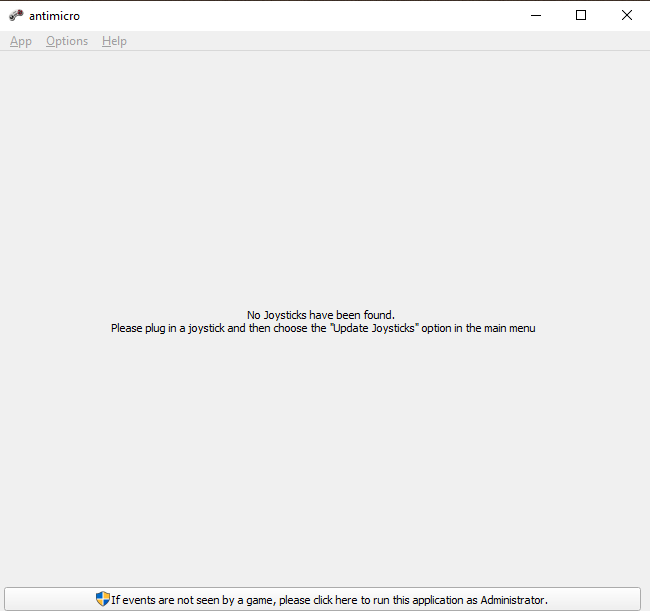This screenshot has height=611, width=650.
Task: Close the antimicro window
Action: [x=627, y=15]
